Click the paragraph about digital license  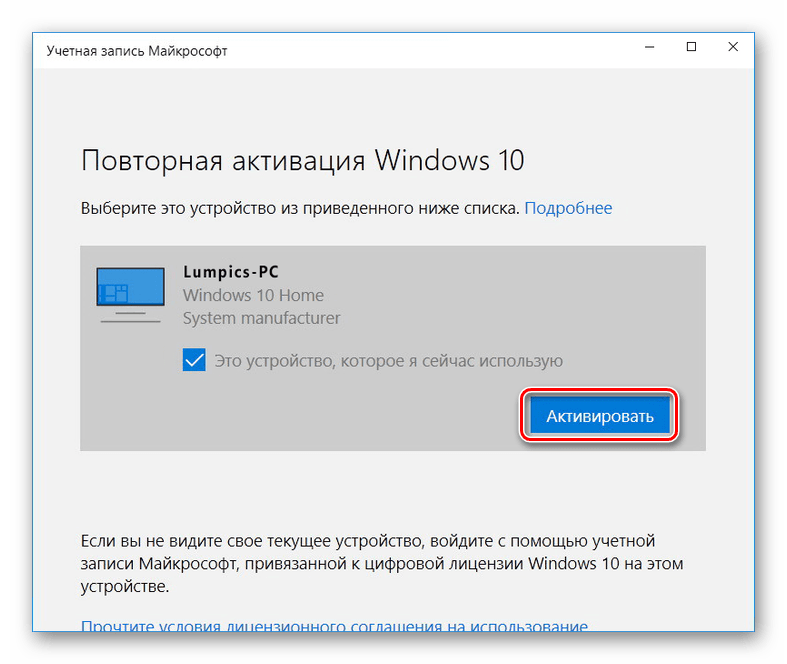click(381, 563)
